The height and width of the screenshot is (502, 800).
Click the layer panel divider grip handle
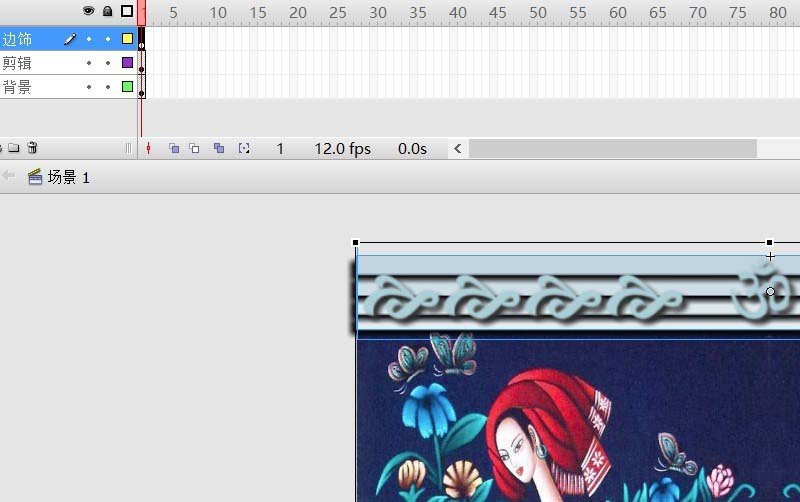129,148
